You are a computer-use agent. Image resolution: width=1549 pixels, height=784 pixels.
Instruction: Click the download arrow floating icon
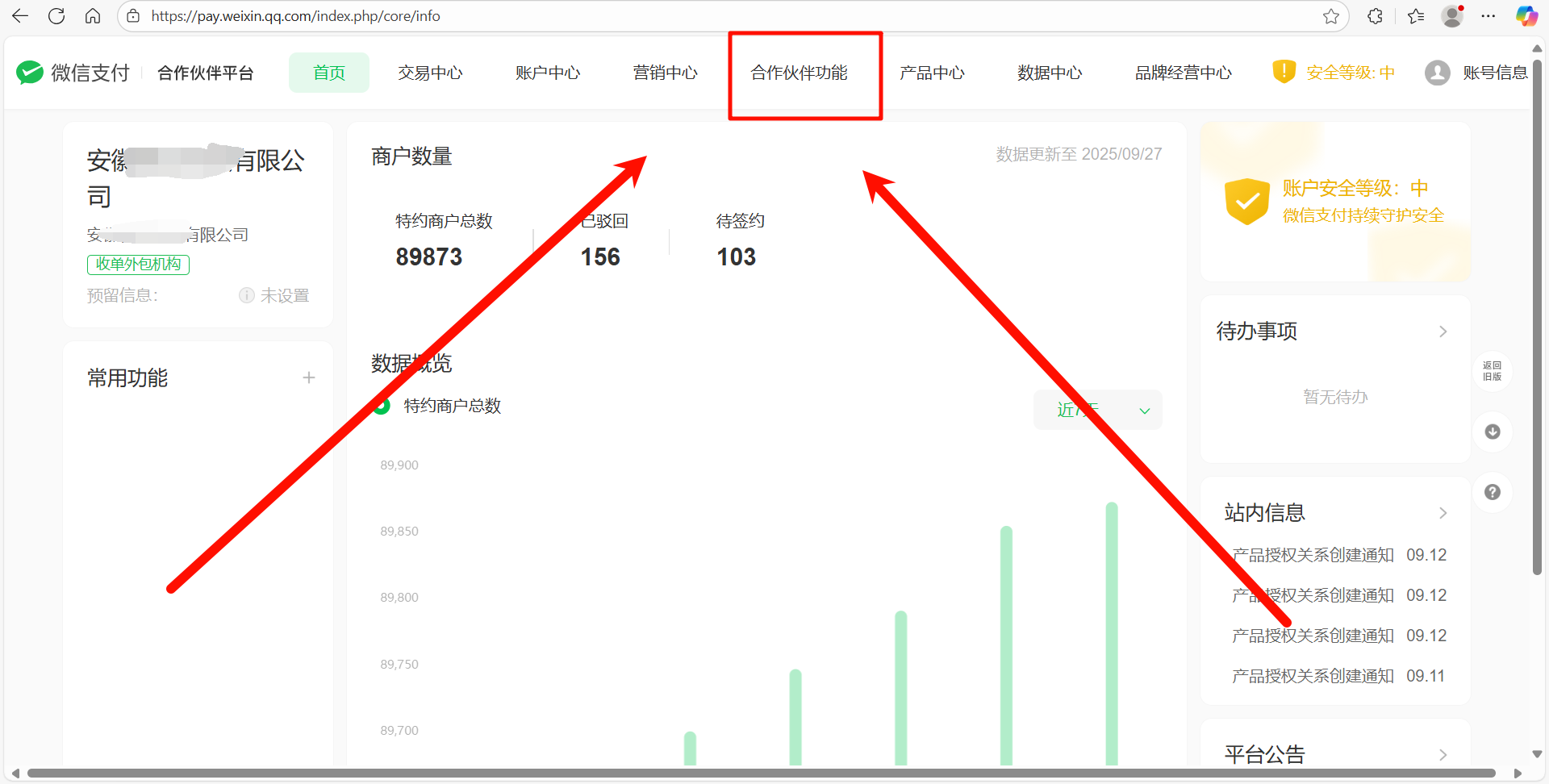[x=1493, y=432]
